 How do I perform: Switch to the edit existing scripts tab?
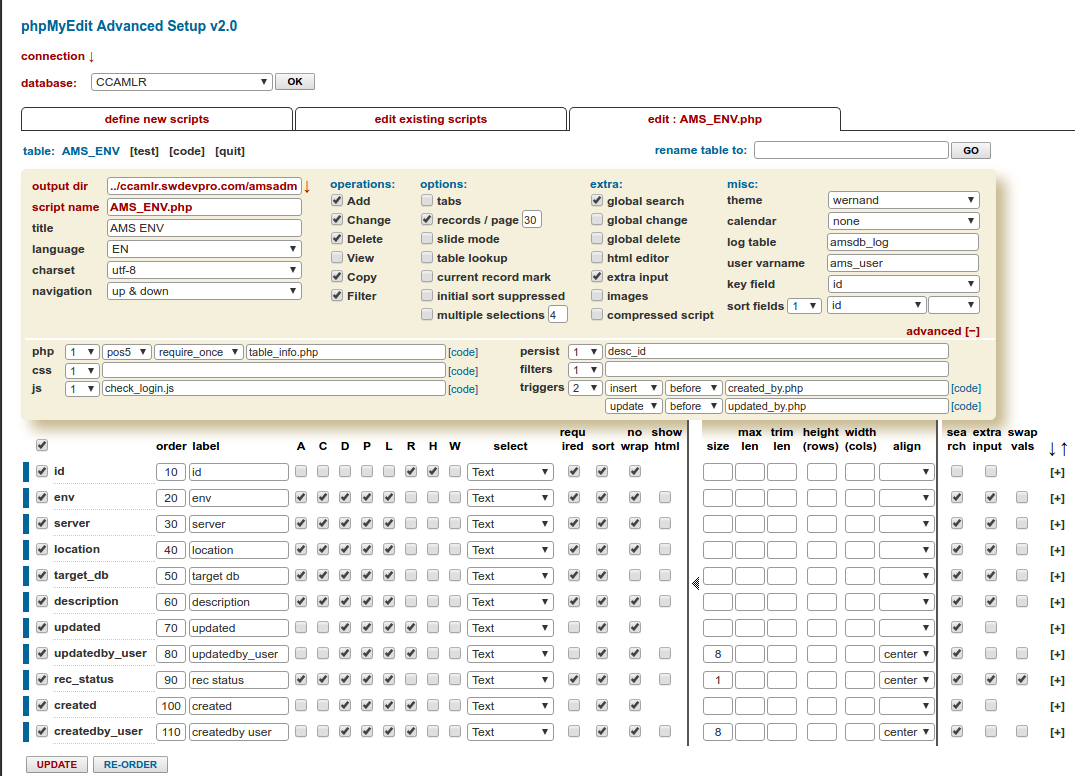coord(431,119)
